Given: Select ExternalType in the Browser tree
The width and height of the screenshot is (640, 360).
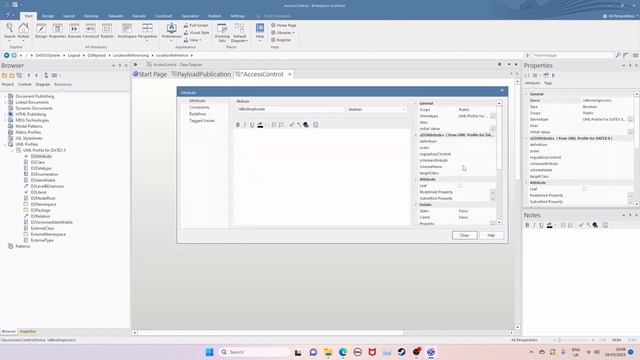Looking at the screenshot, I should [42, 240].
